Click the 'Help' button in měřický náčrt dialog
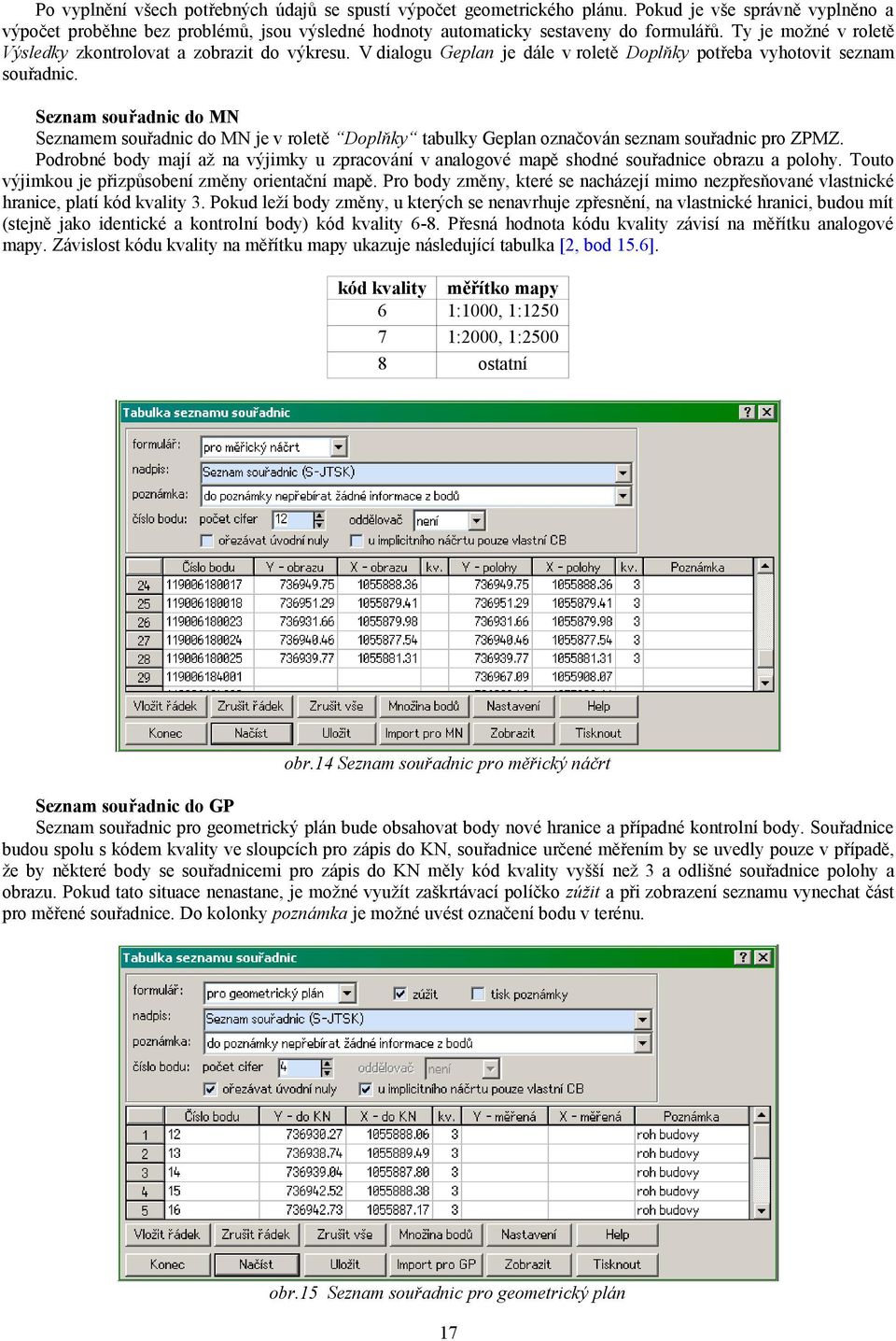Screen dimensions: 896x1341 point(598,706)
